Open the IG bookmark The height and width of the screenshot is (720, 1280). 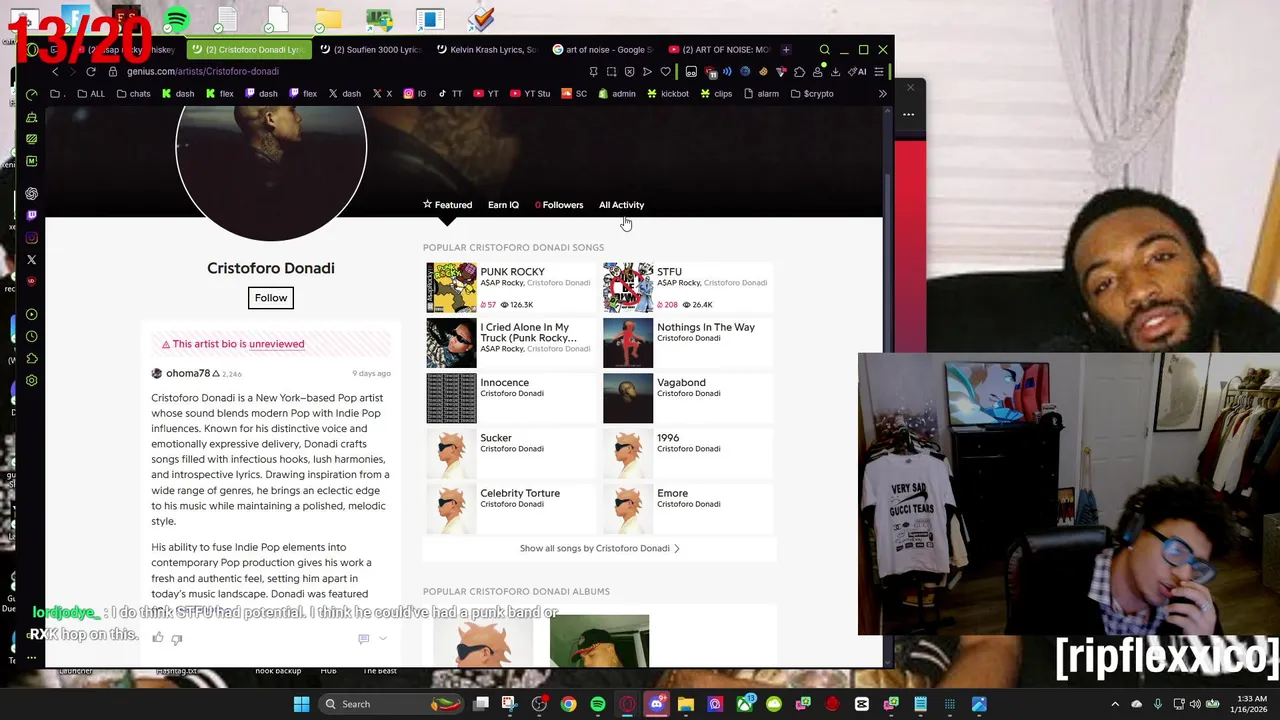pyautogui.click(x=415, y=94)
